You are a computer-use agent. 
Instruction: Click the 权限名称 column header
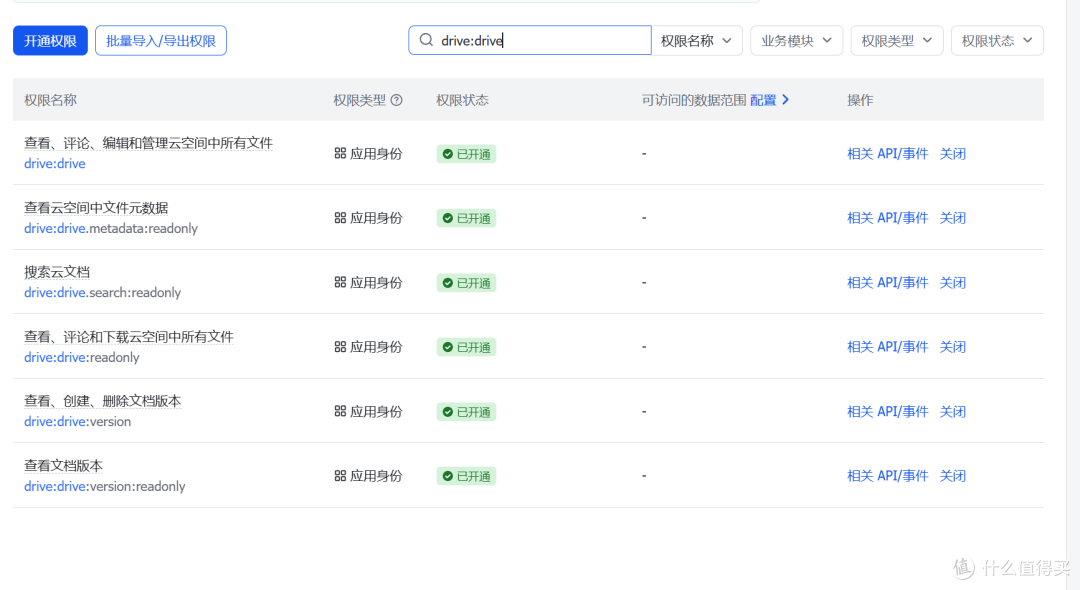(50, 101)
